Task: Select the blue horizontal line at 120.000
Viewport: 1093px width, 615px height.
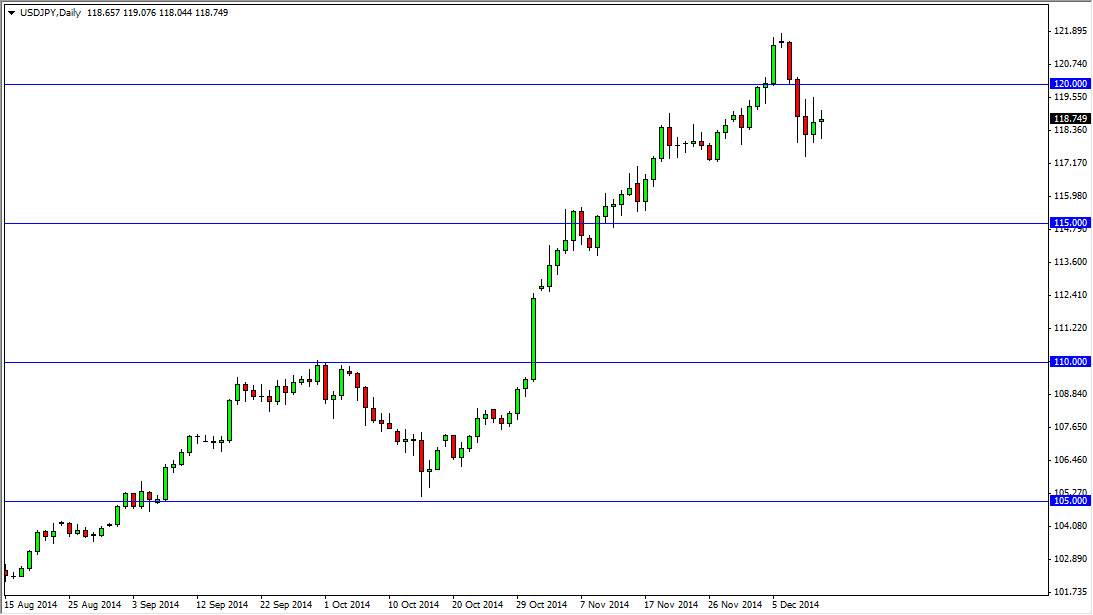Action: tap(500, 85)
